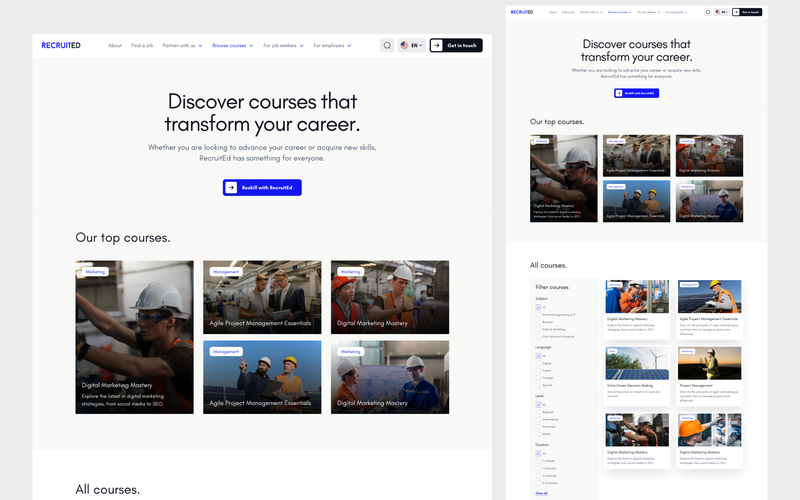Check the English language checkbox
800x500 pixels.
(x=538, y=363)
